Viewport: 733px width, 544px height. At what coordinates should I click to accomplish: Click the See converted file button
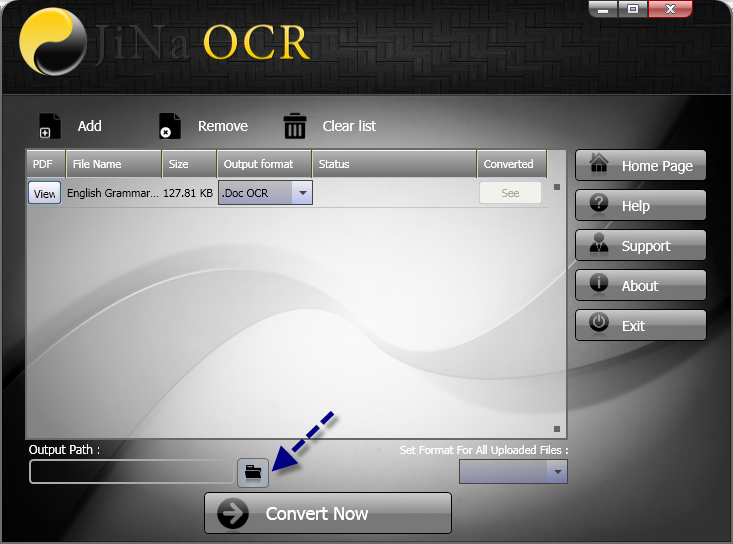click(x=510, y=193)
